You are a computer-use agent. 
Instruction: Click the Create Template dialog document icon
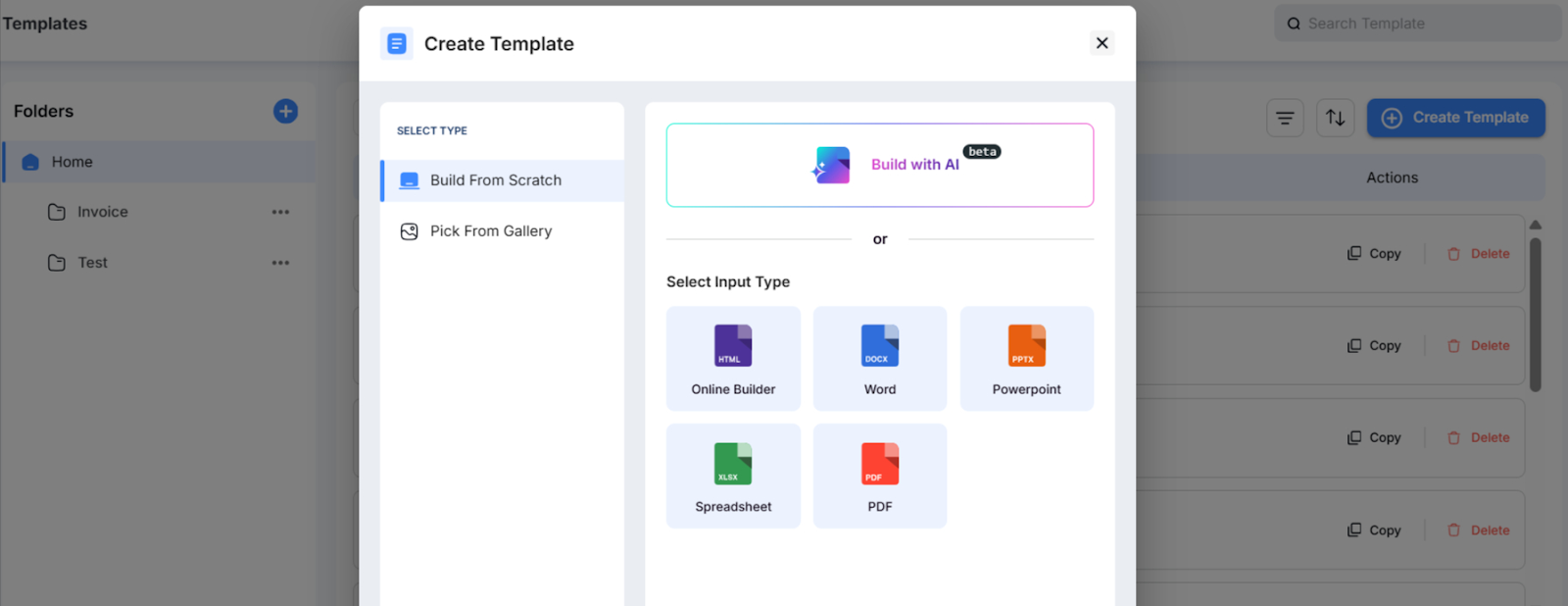[x=397, y=43]
